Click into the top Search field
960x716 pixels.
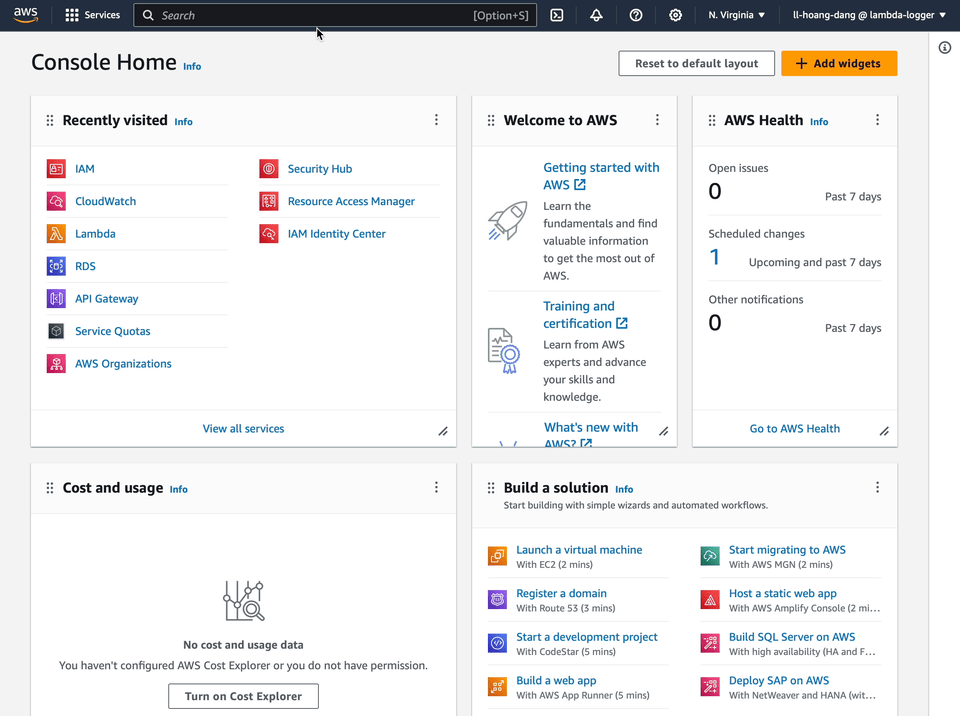point(335,15)
